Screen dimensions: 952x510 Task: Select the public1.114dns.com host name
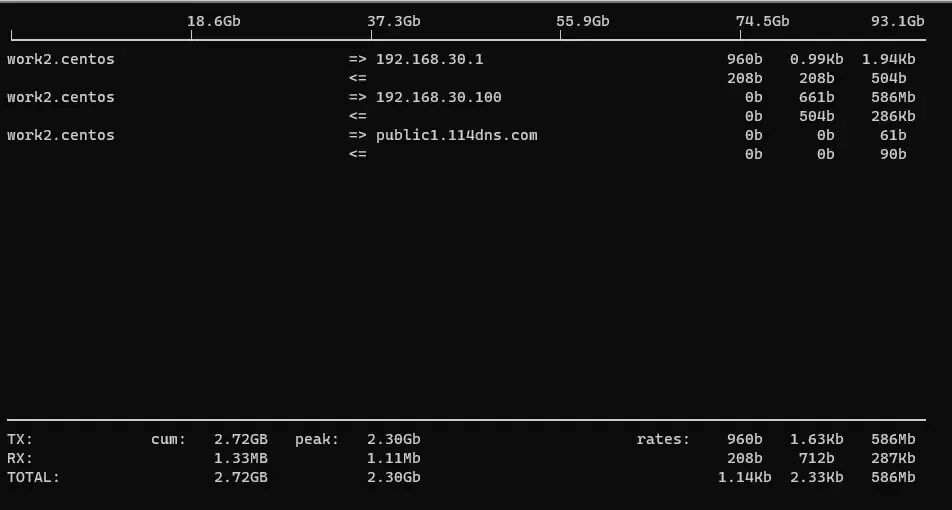[x=457, y=135]
